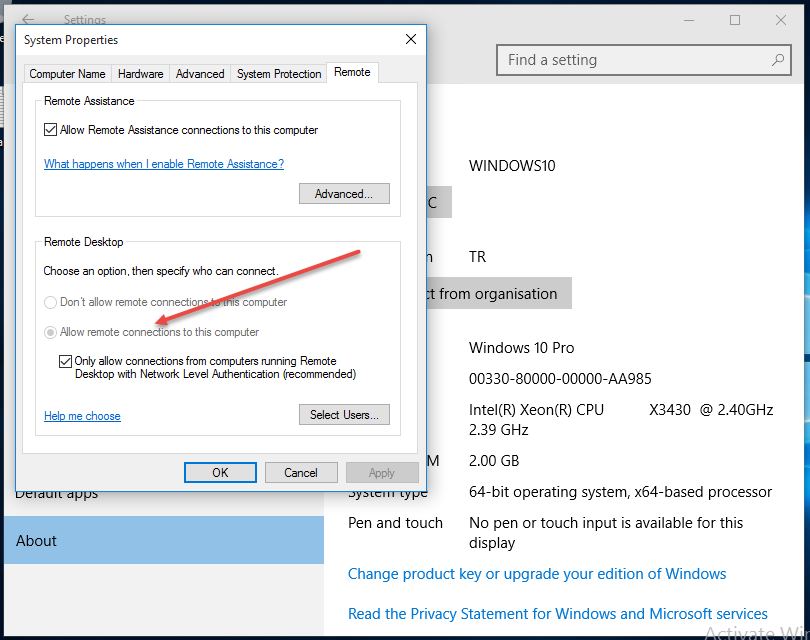Open the System Protection tab
Viewport: 810px width, 640px height.
pyautogui.click(x=279, y=74)
